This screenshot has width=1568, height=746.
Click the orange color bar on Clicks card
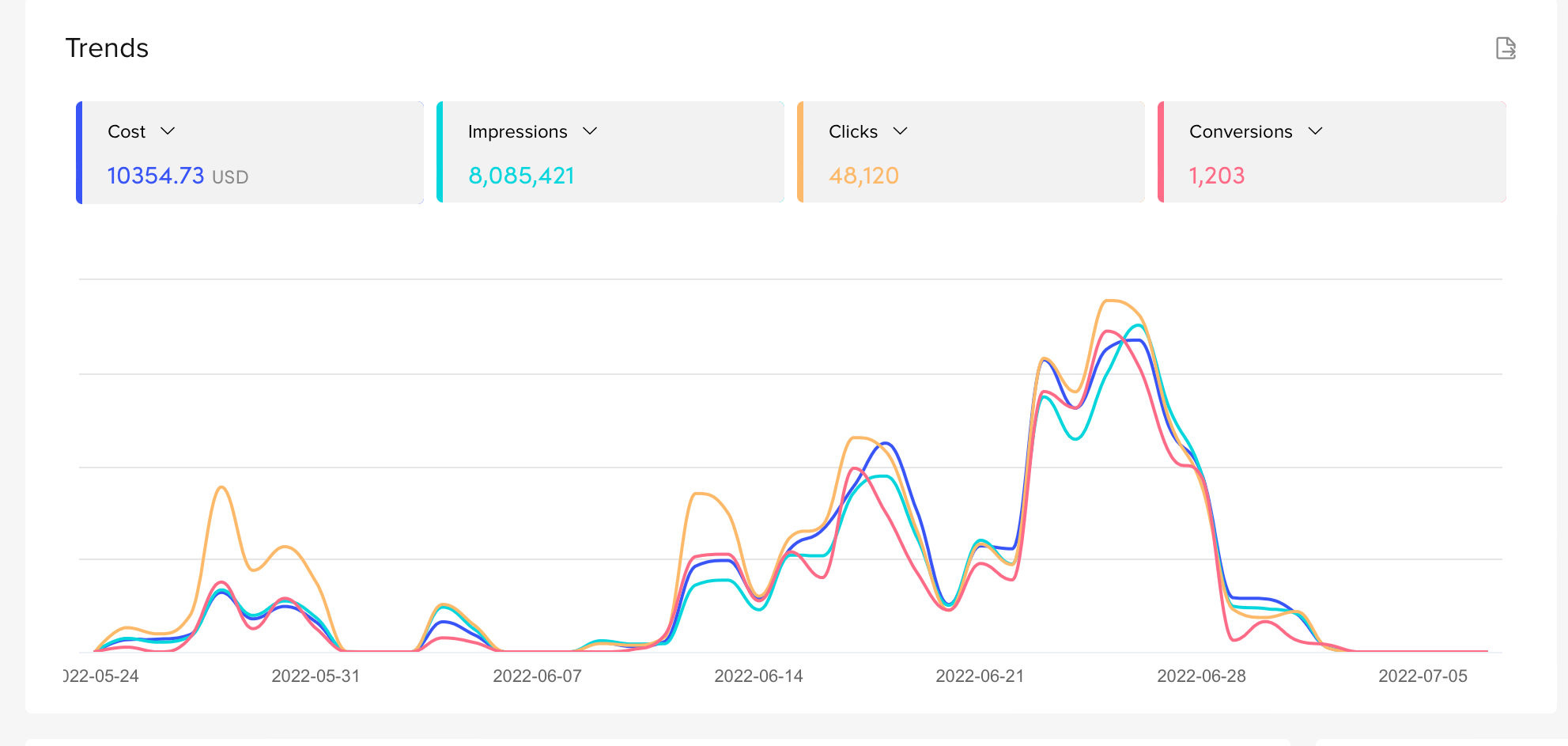click(800, 152)
